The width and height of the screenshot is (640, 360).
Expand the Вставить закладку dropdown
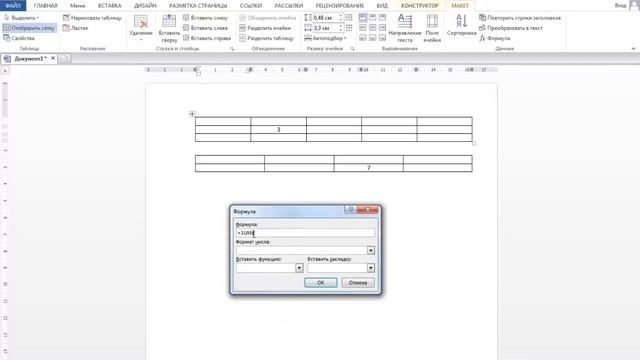[x=371, y=268]
